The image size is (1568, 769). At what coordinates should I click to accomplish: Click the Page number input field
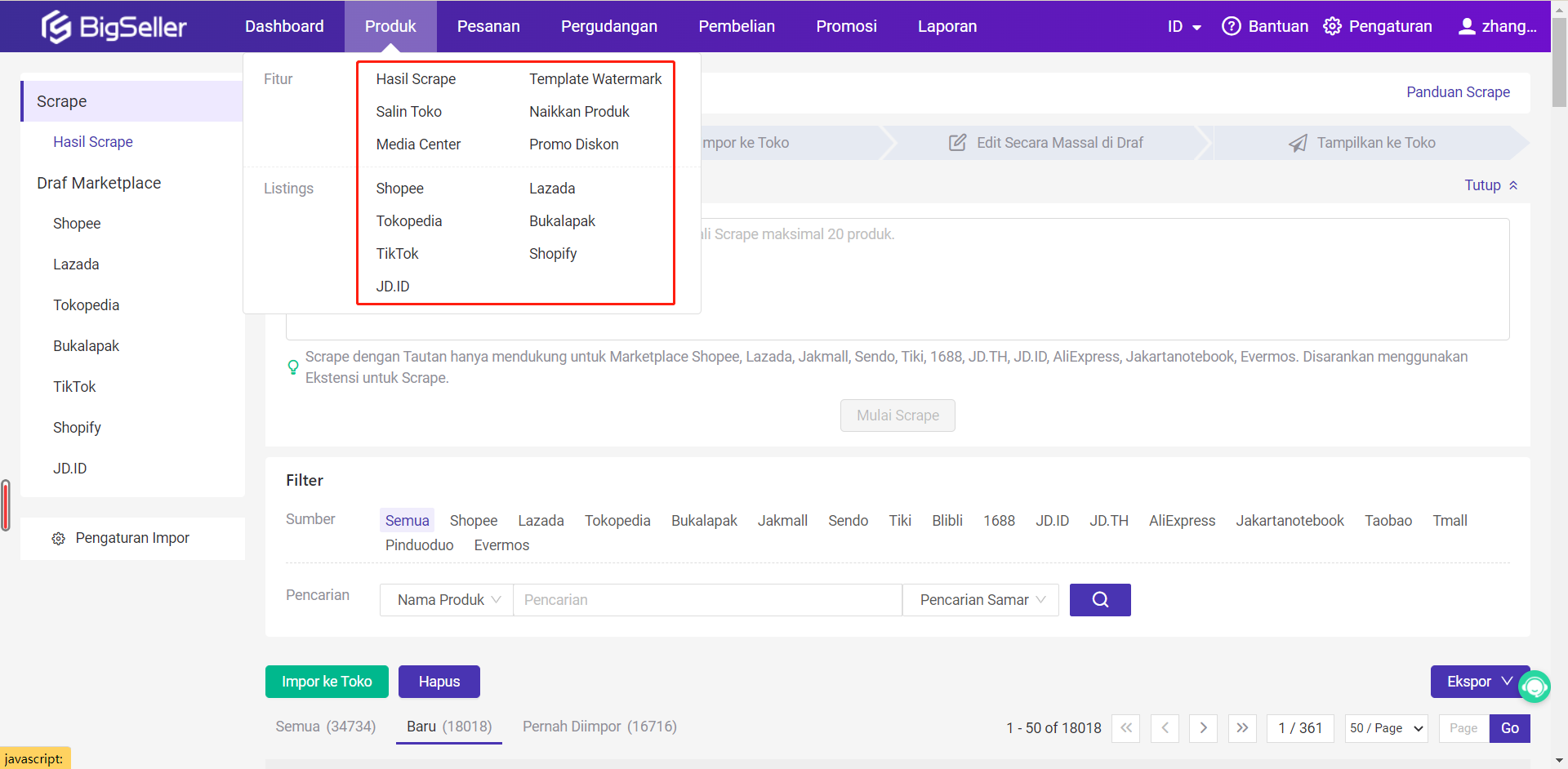tap(1463, 728)
